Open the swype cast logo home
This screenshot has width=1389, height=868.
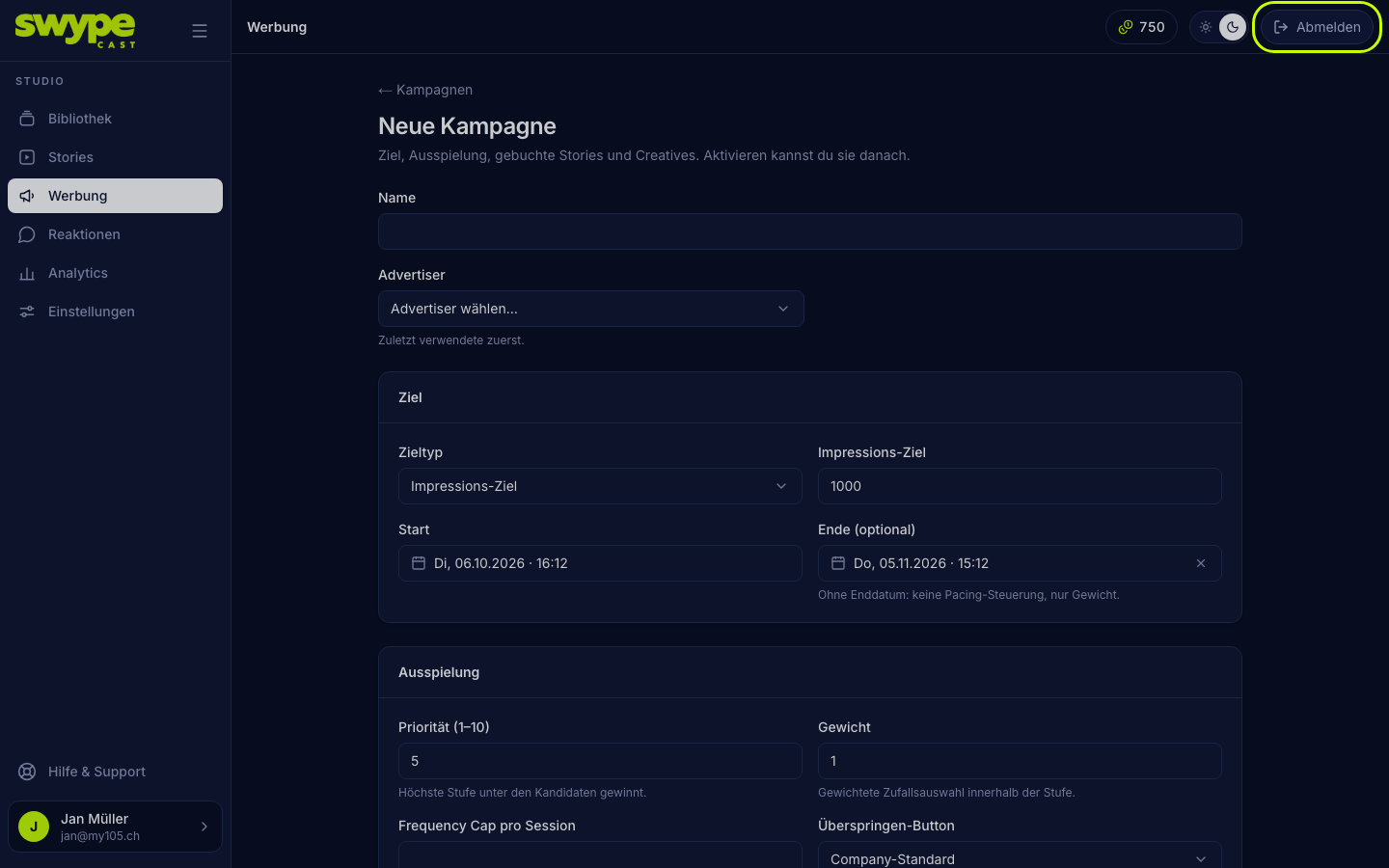pyautogui.click(x=75, y=30)
